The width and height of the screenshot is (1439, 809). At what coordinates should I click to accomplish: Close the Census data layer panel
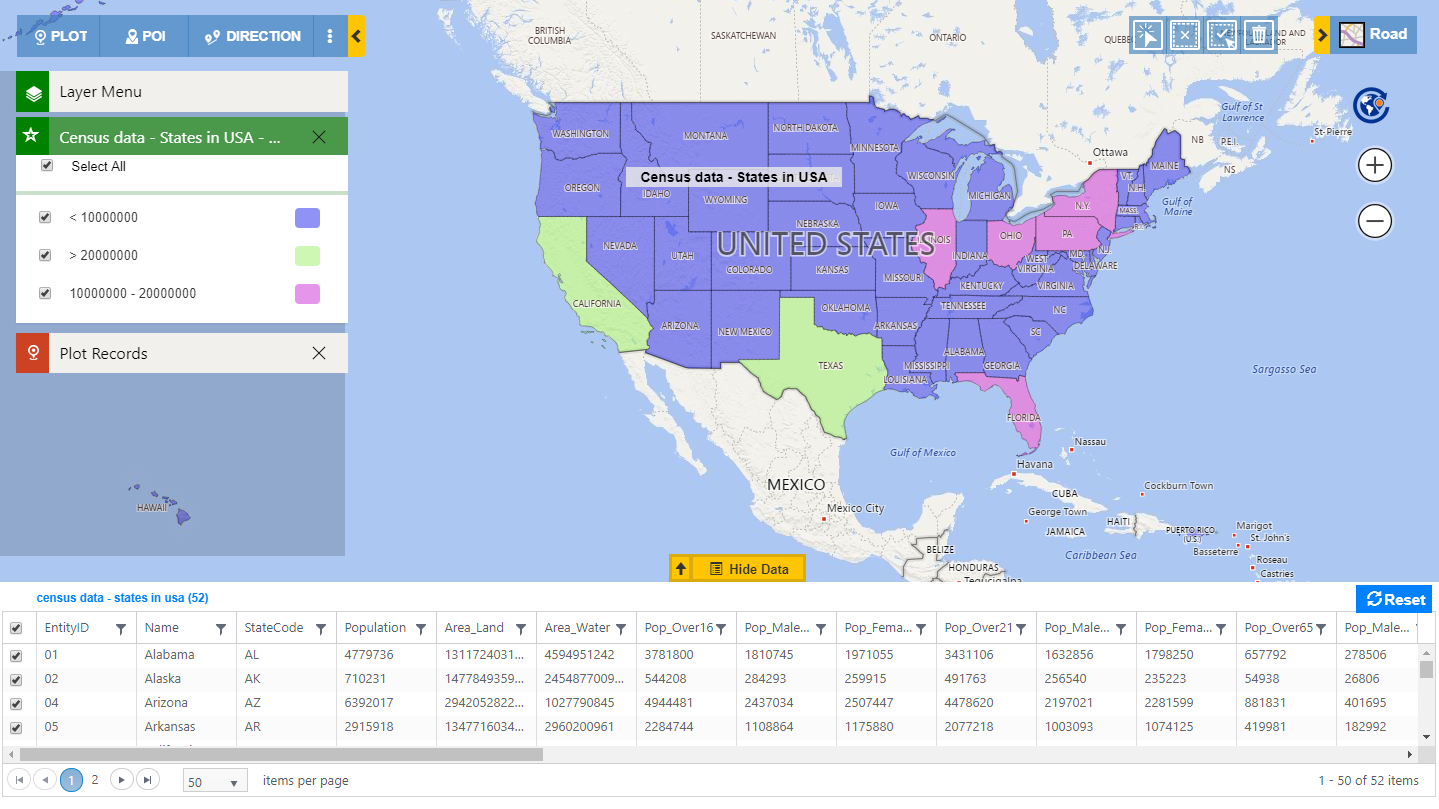tap(319, 137)
